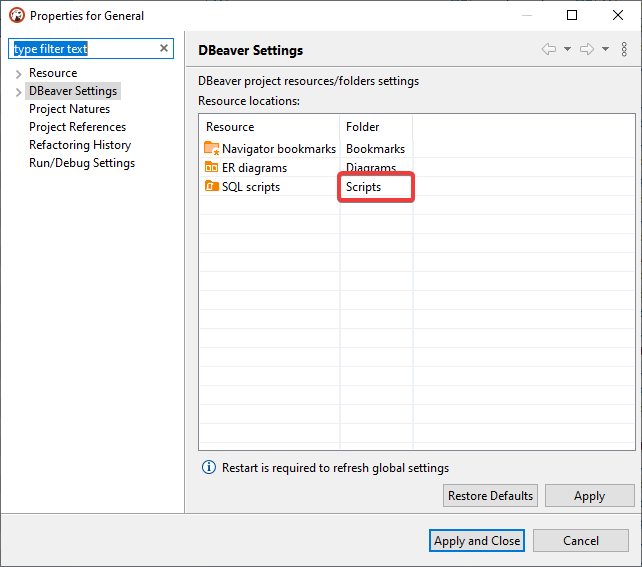The image size is (642, 567).
Task: Expand the DBeaver Settings tree node
Action: tap(18, 92)
